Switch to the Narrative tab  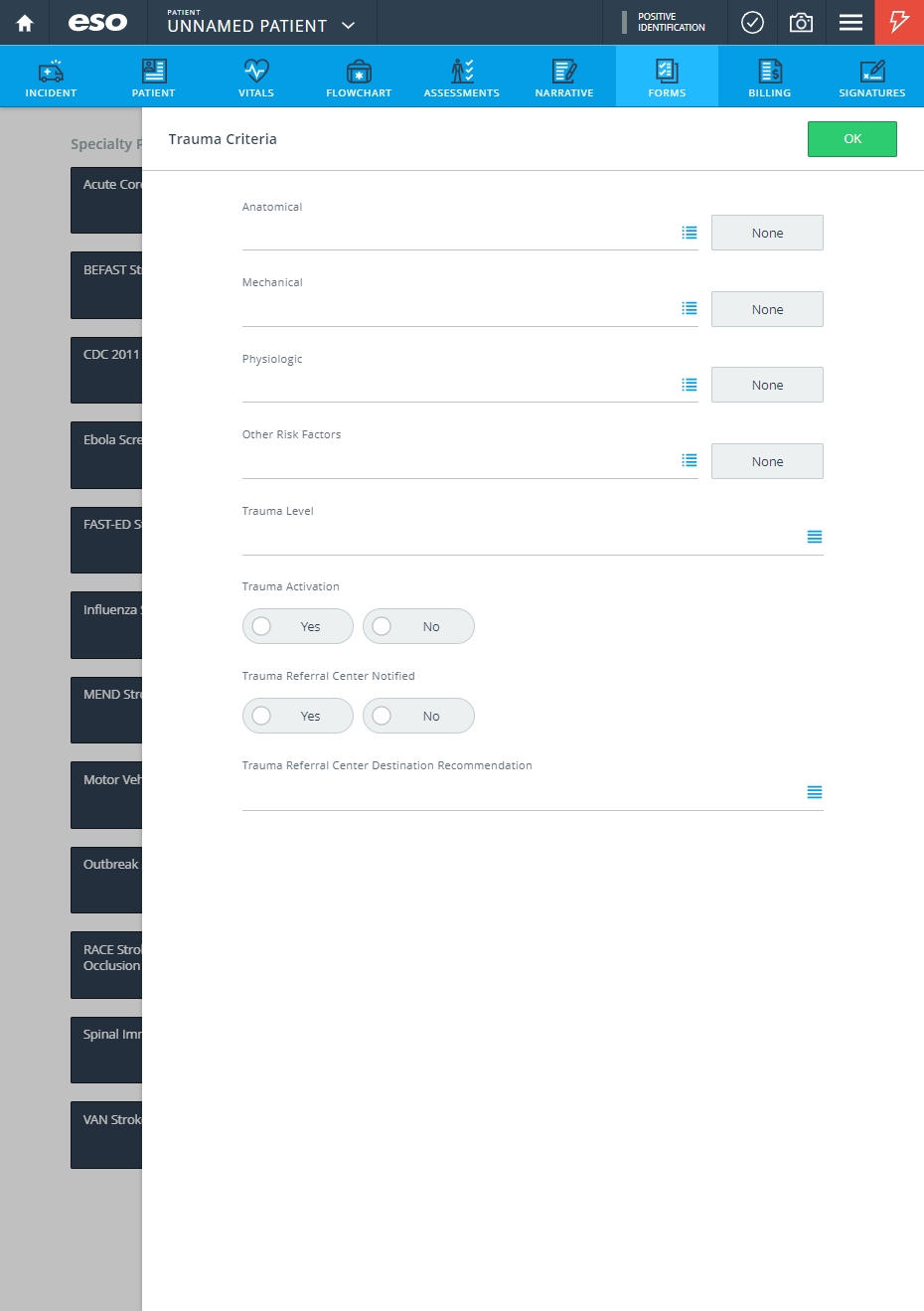click(x=564, y=77)
